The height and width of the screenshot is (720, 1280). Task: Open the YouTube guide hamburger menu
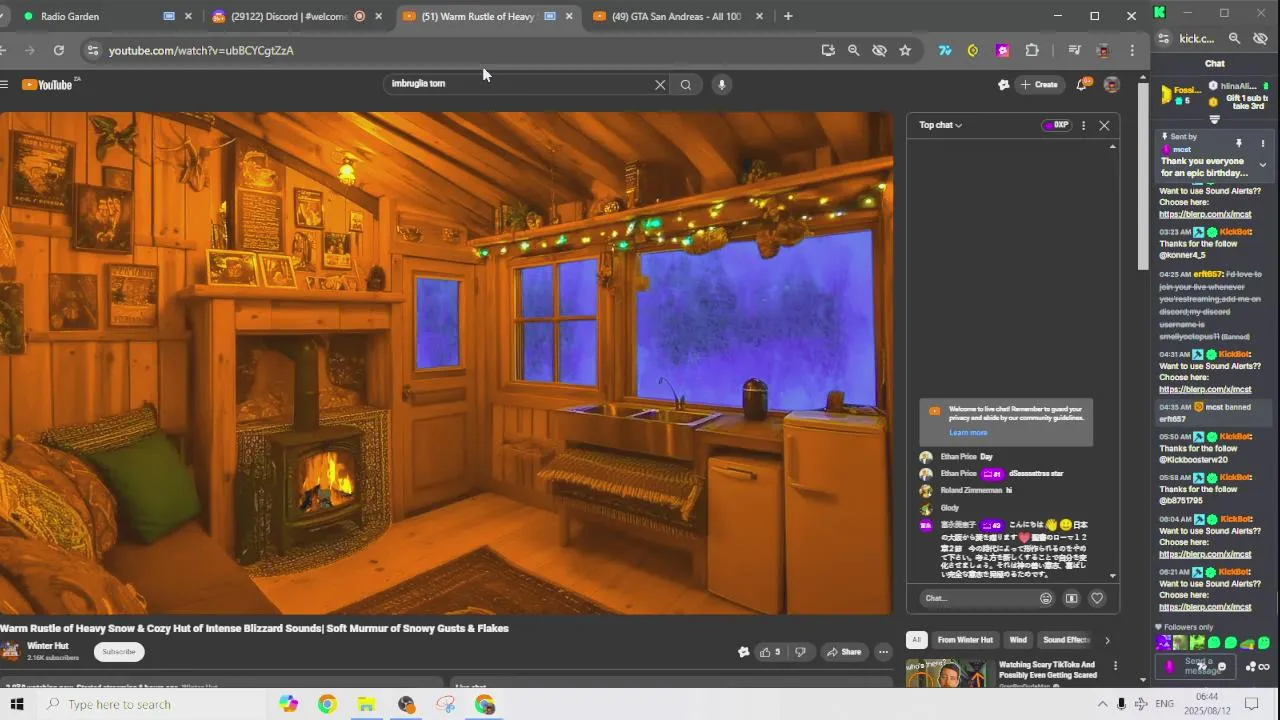(x=4, y=84)
